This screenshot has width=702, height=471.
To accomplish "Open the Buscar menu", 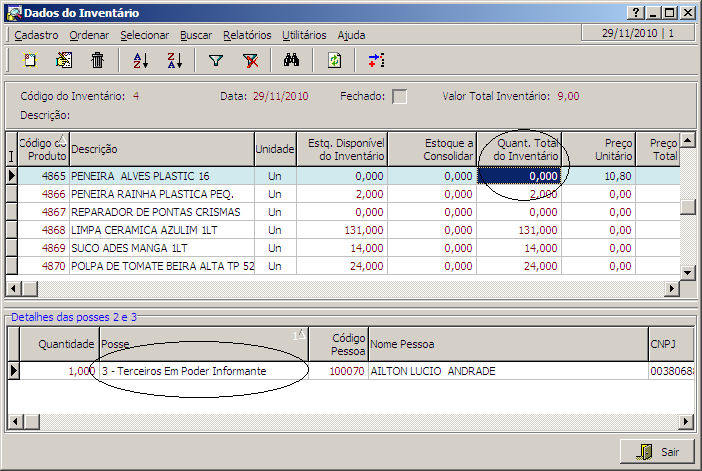I will pyautogui.click(x=196, y=35).
